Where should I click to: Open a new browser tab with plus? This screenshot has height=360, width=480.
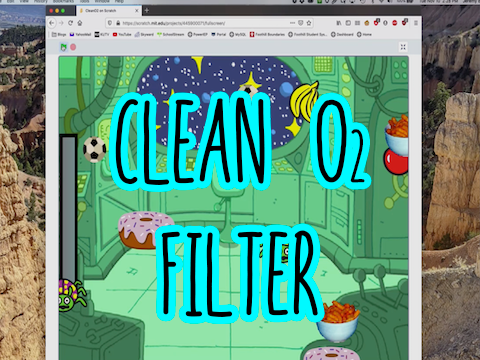coord(146,11)
